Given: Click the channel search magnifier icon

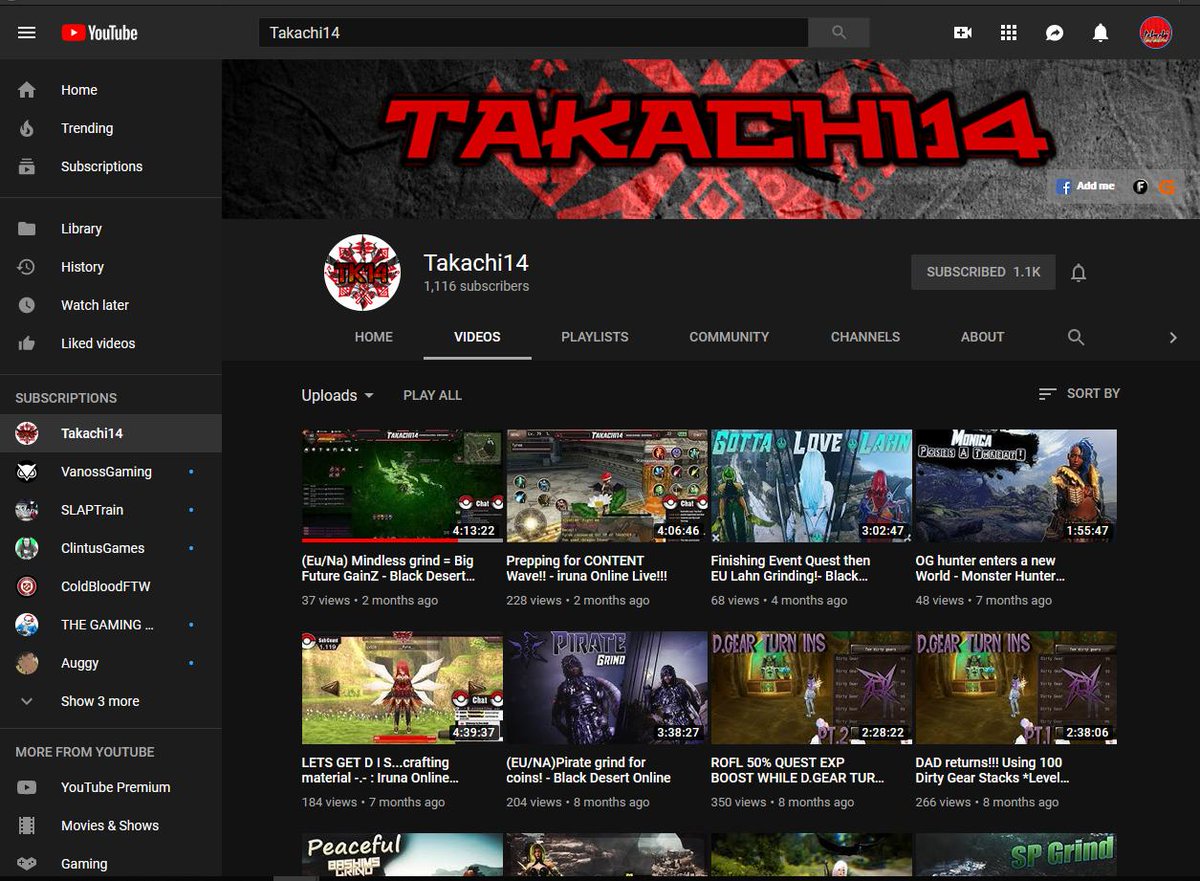Looking at the screenshot, I should [x=1076, y=337].
